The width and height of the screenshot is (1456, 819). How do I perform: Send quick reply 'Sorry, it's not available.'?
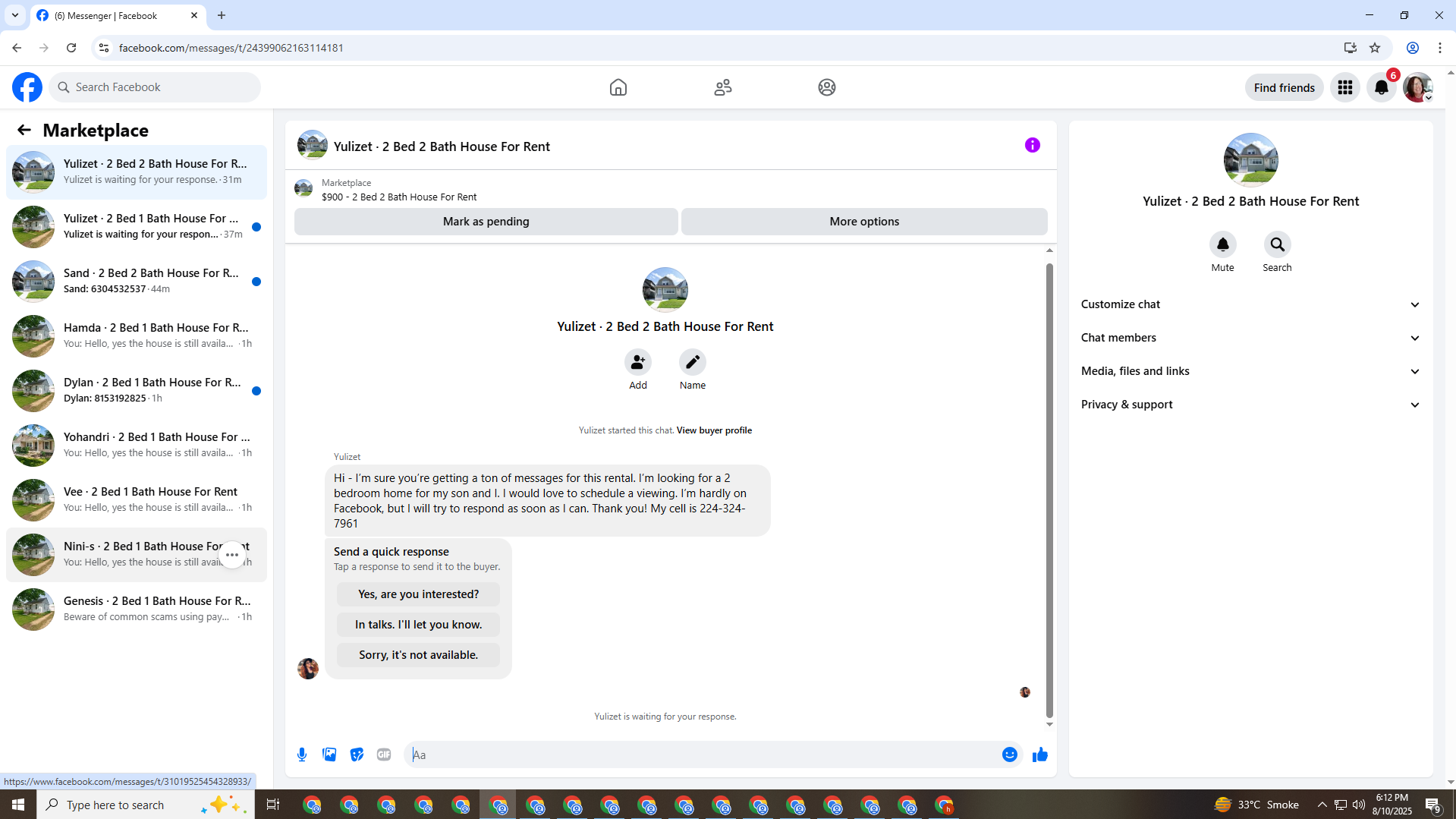tap(419, 655)
